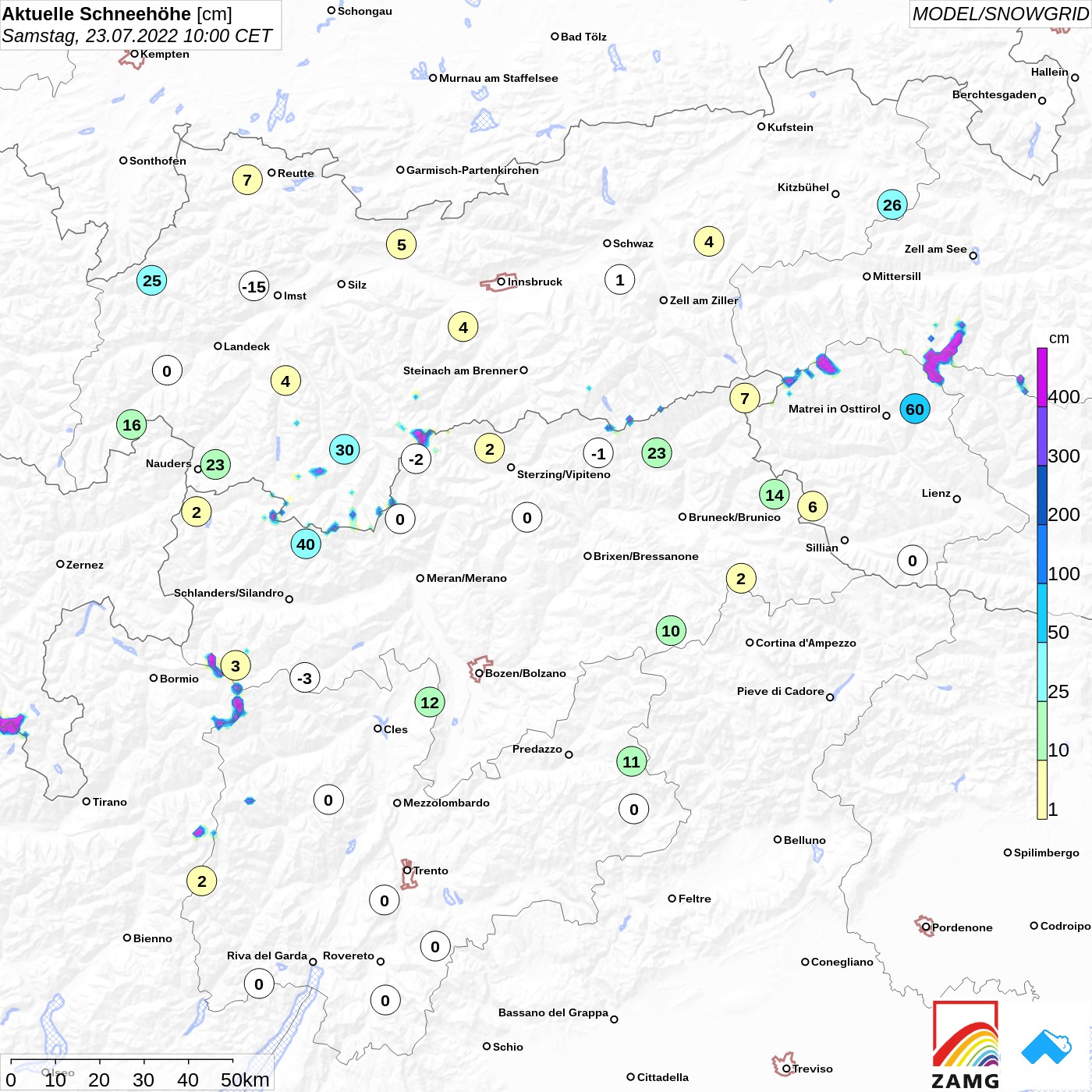Select the Brixen/Bressanone label
Image resolution: width=1092 pixels, height=1092 pixels.
point(646,556)
